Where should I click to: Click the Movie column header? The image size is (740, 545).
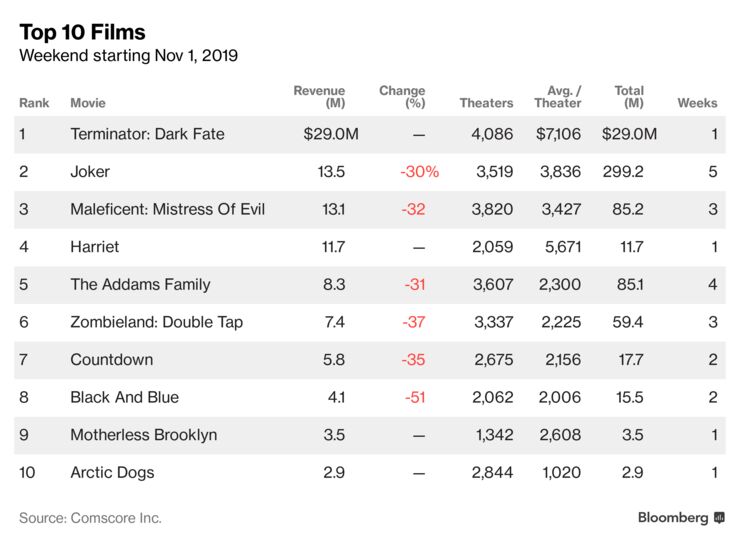(x=88, y=103)
